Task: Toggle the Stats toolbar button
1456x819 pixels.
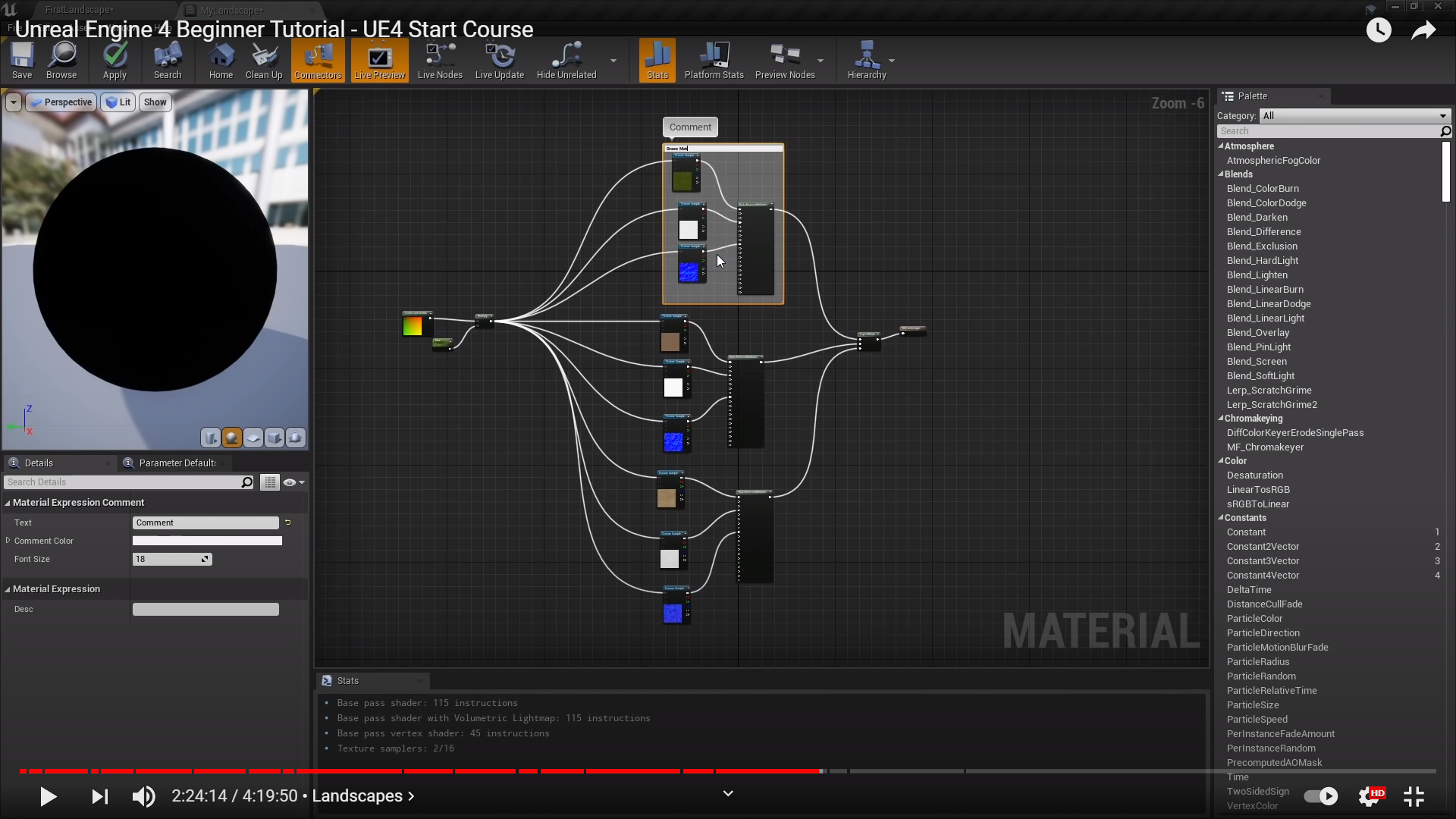Action: tap(657, 61)
